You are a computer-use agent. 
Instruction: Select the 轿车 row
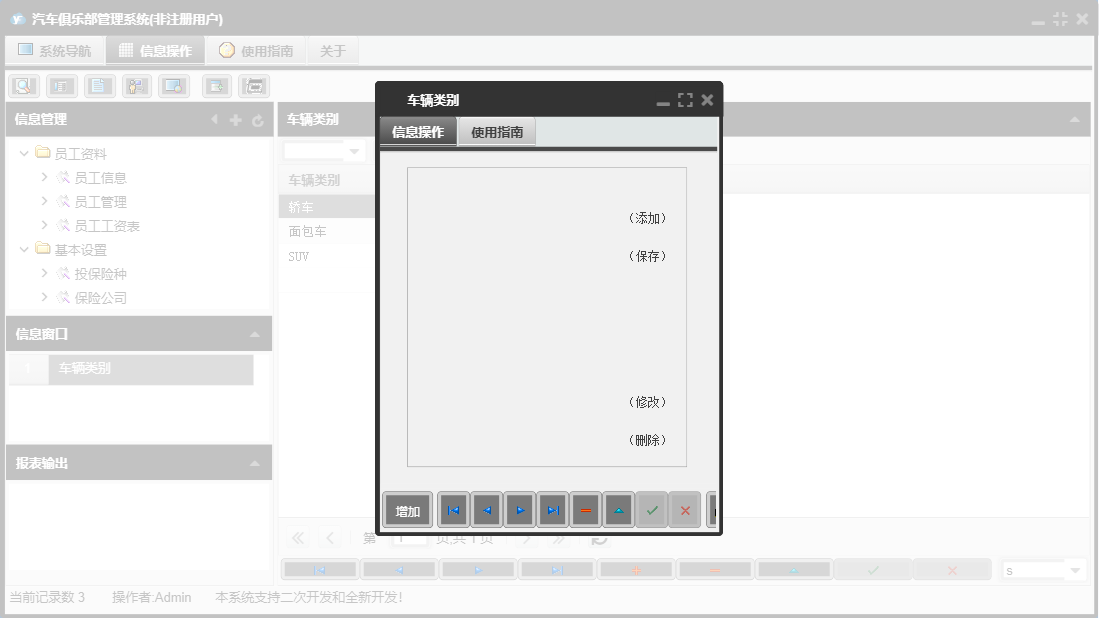click(x=327, y=207)
